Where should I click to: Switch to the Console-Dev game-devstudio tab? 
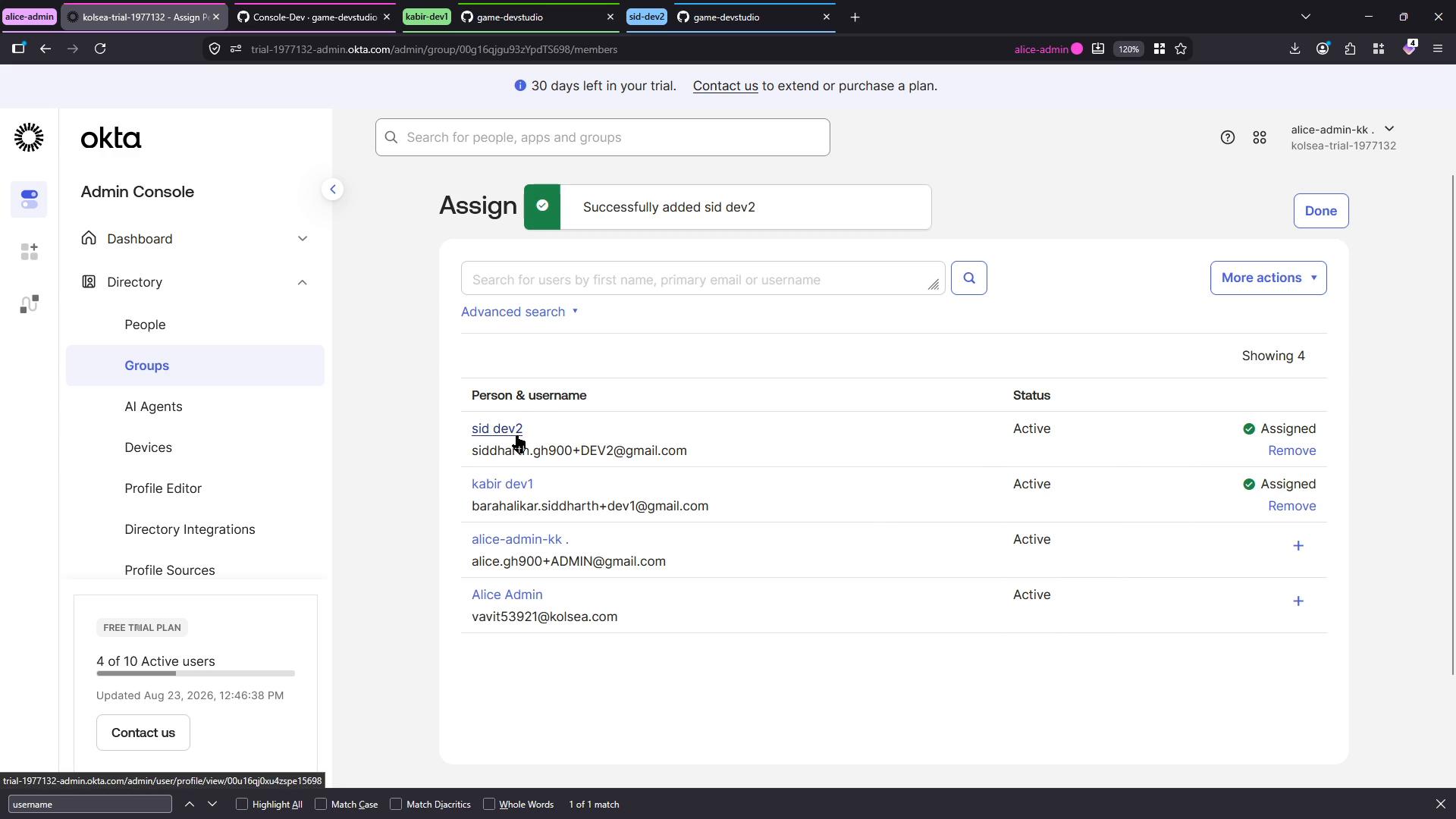tap(314, 17)
